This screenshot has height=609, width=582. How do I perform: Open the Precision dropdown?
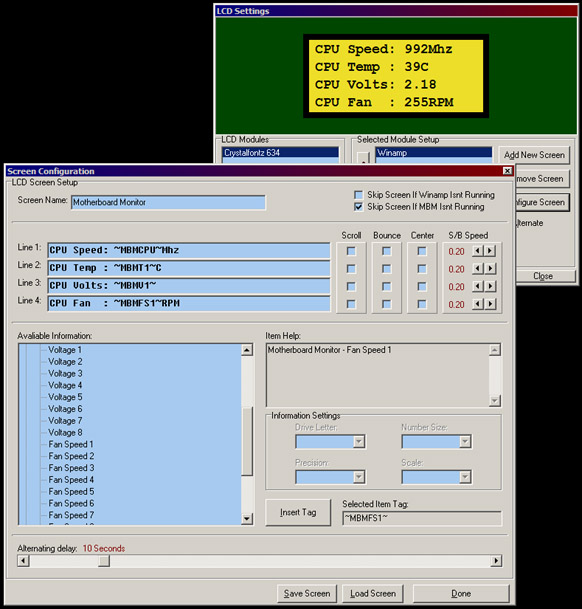(x=359, y=477)
